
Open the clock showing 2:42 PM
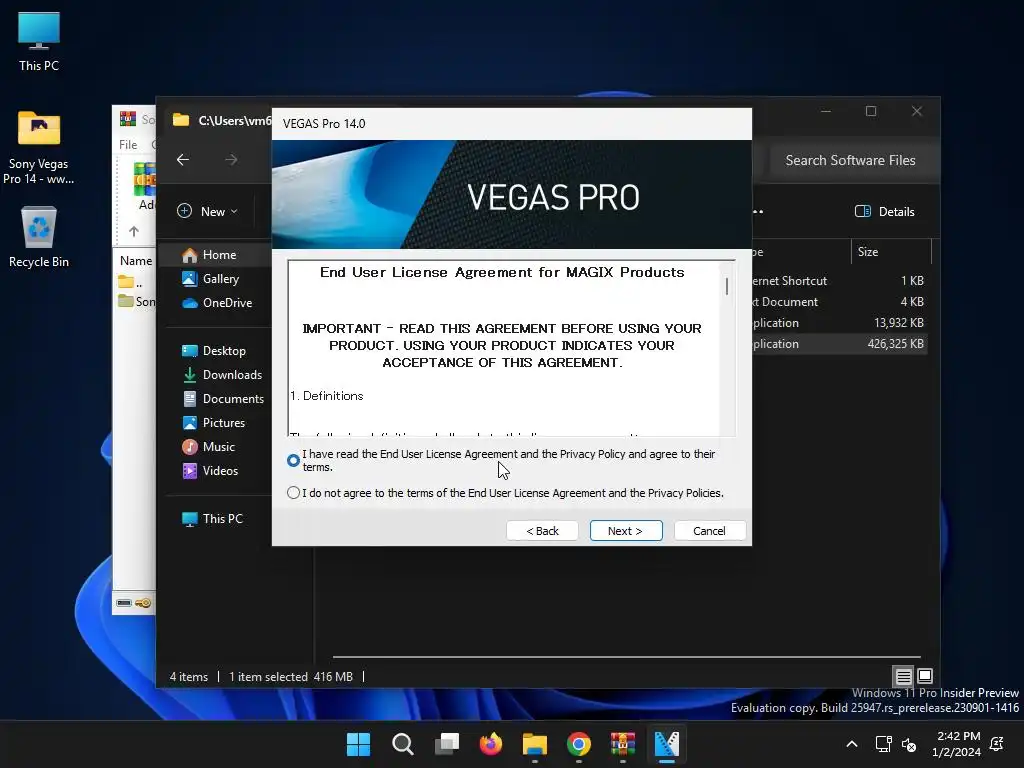956,744
